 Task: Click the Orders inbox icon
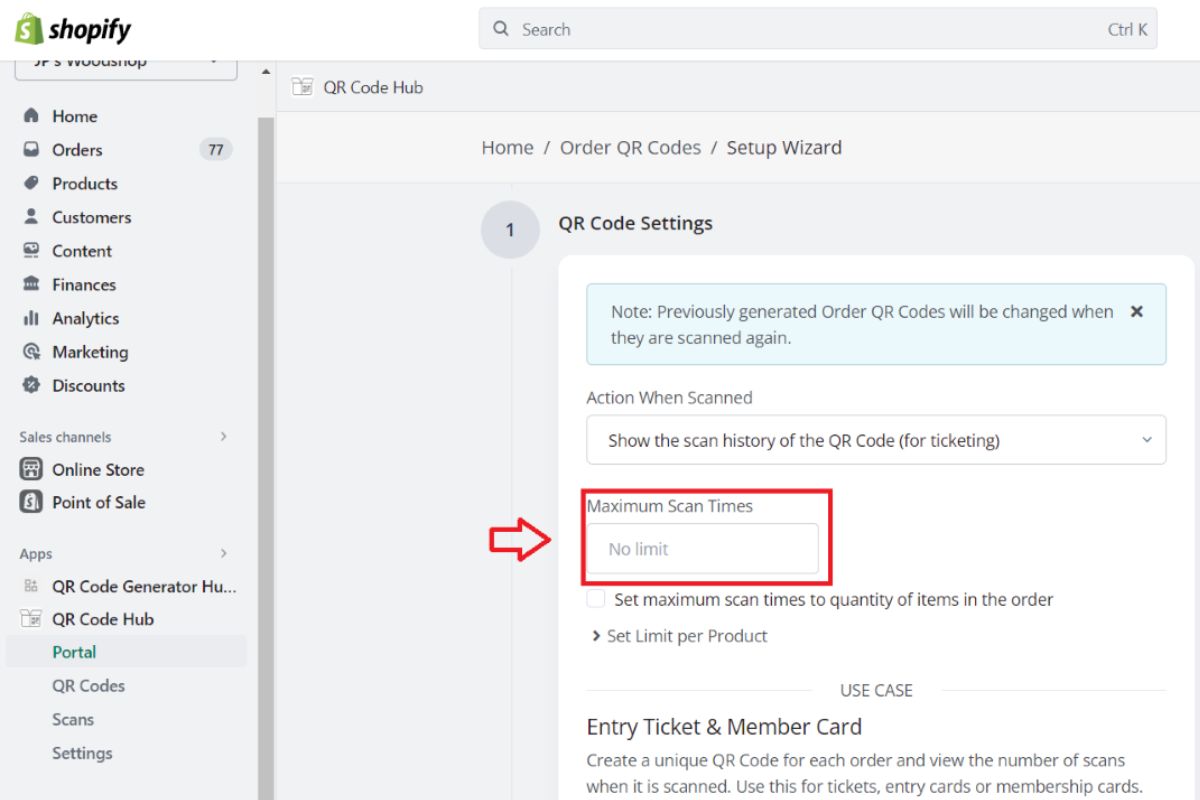(31, 150)
